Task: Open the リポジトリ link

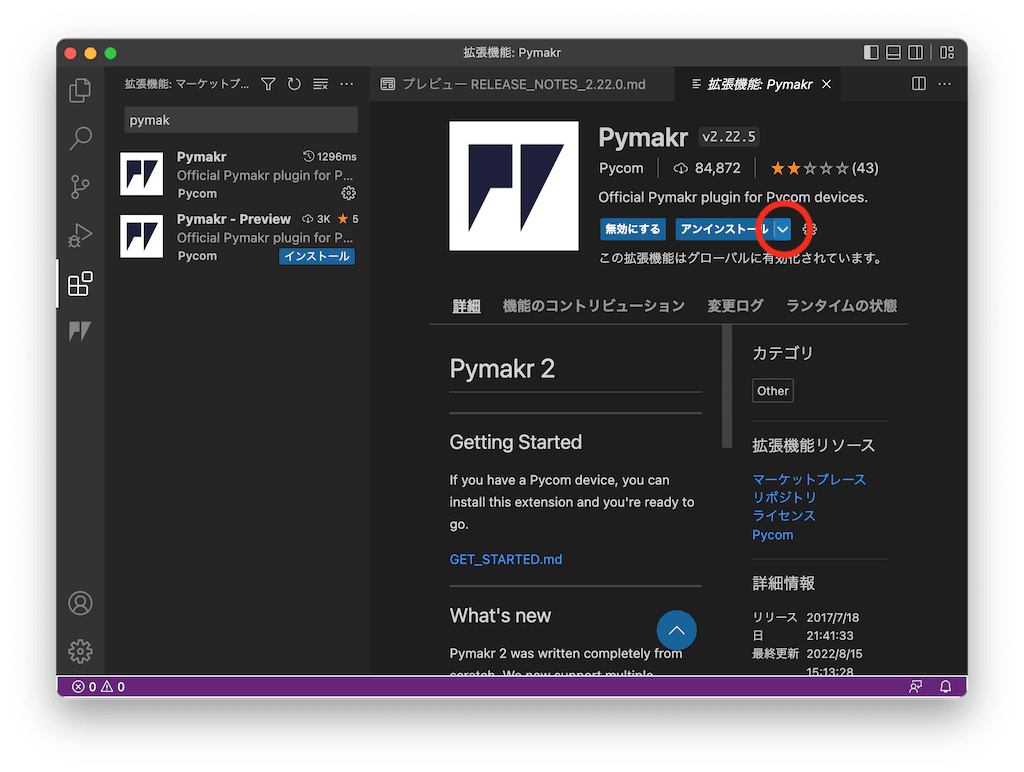Action: [784, 498]
